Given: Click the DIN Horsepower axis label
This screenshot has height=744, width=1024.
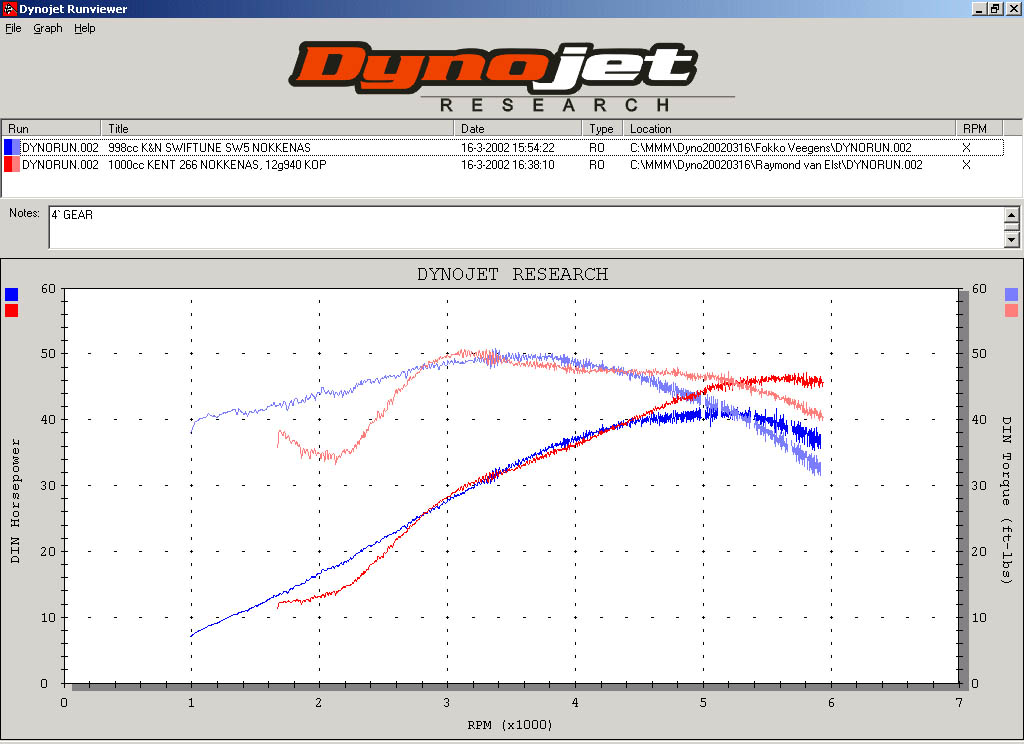Looking at the screenshot, I should point(15,500).
